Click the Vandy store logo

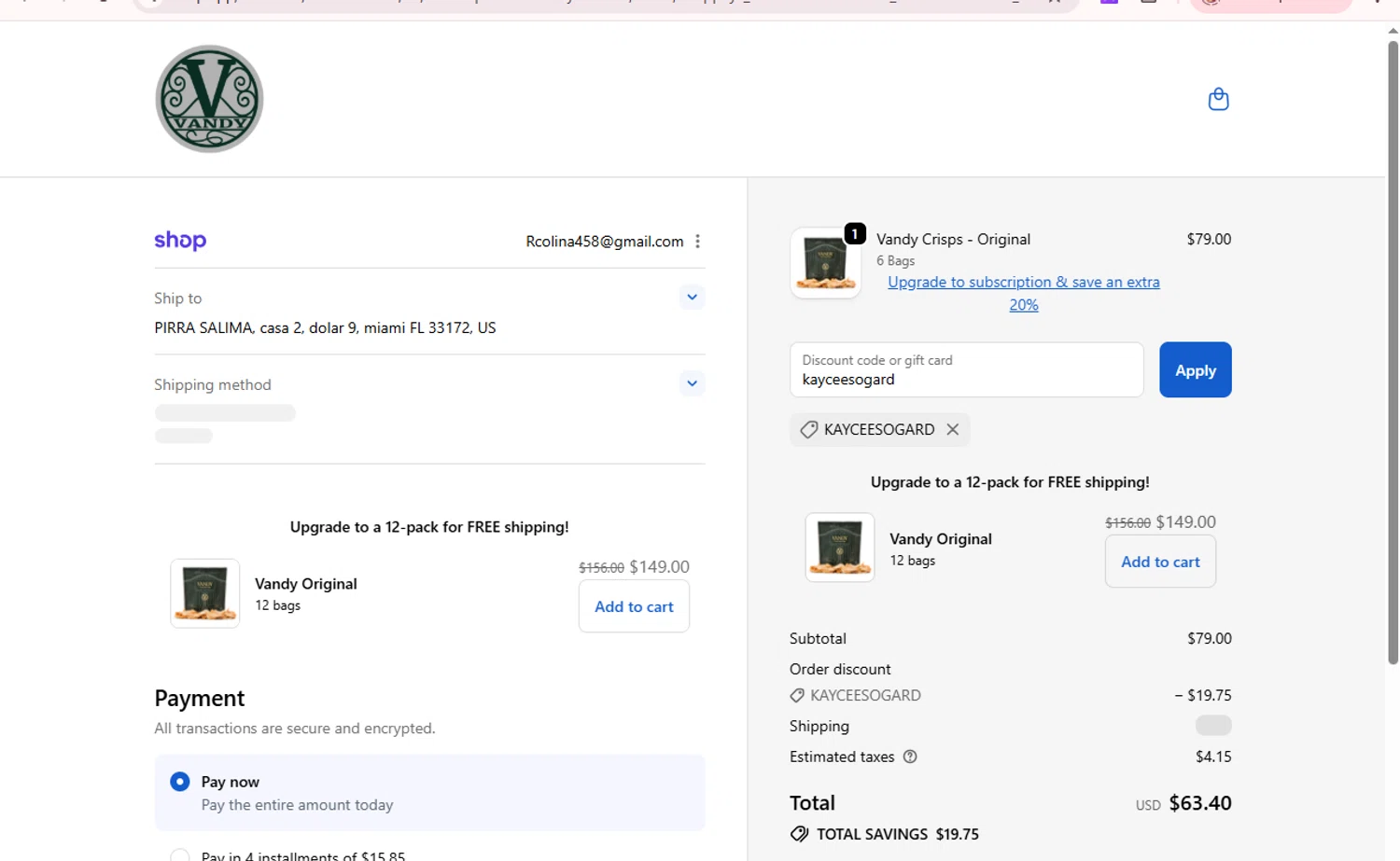[209, 99]
